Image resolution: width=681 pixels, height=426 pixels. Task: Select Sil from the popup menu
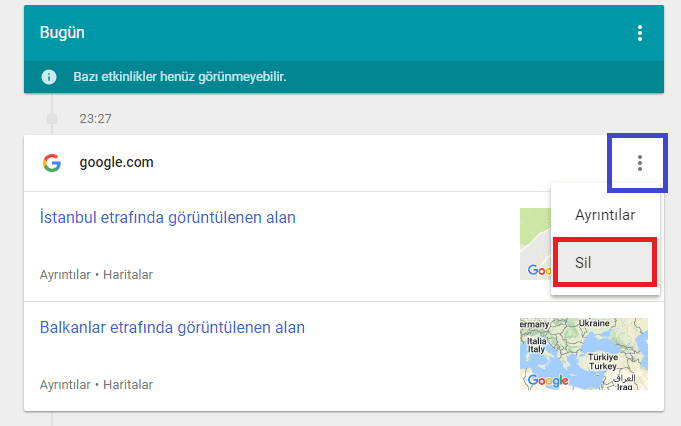(605, 262)
